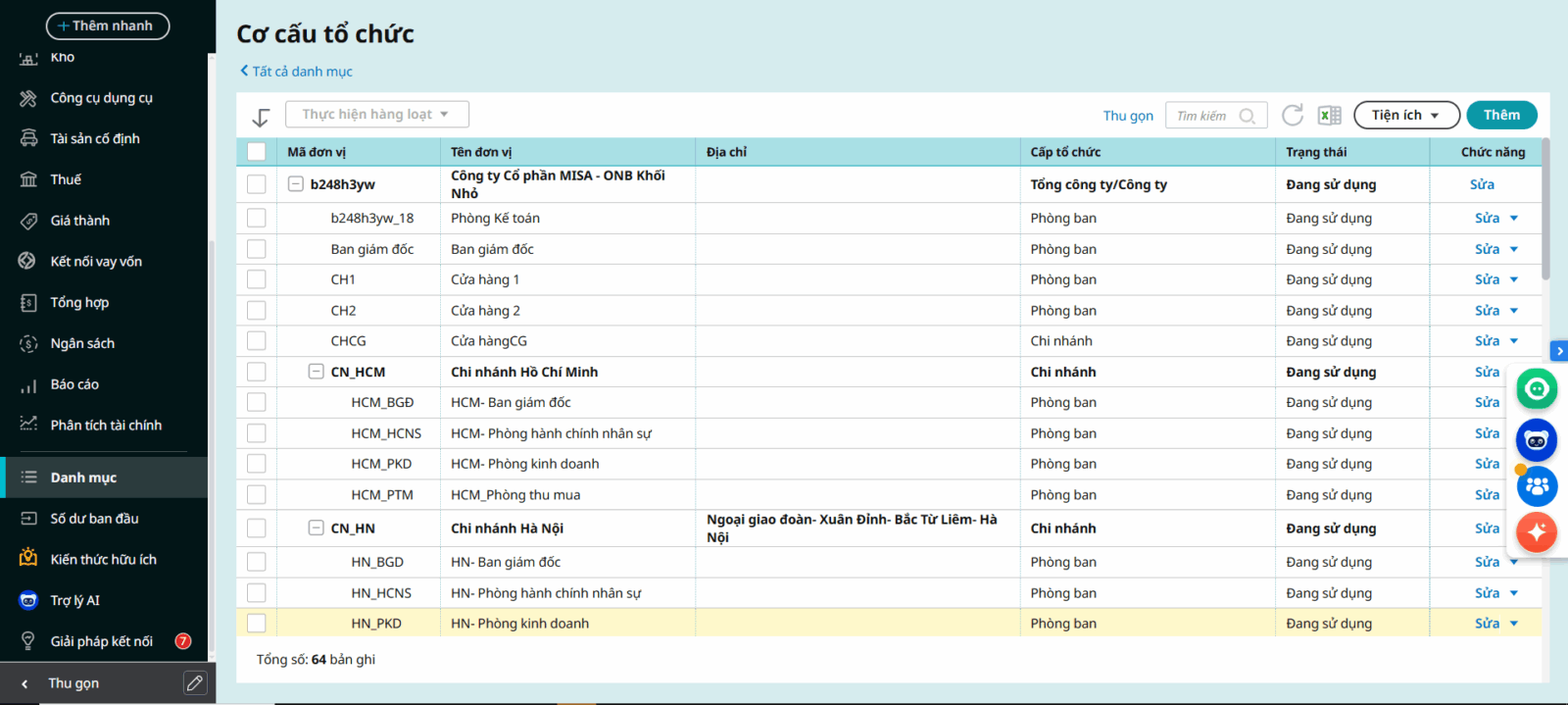The height and width of the screenshot is (705, 1568).
Task: Click the community people floating icon
Action: (x=1536, y=486)
